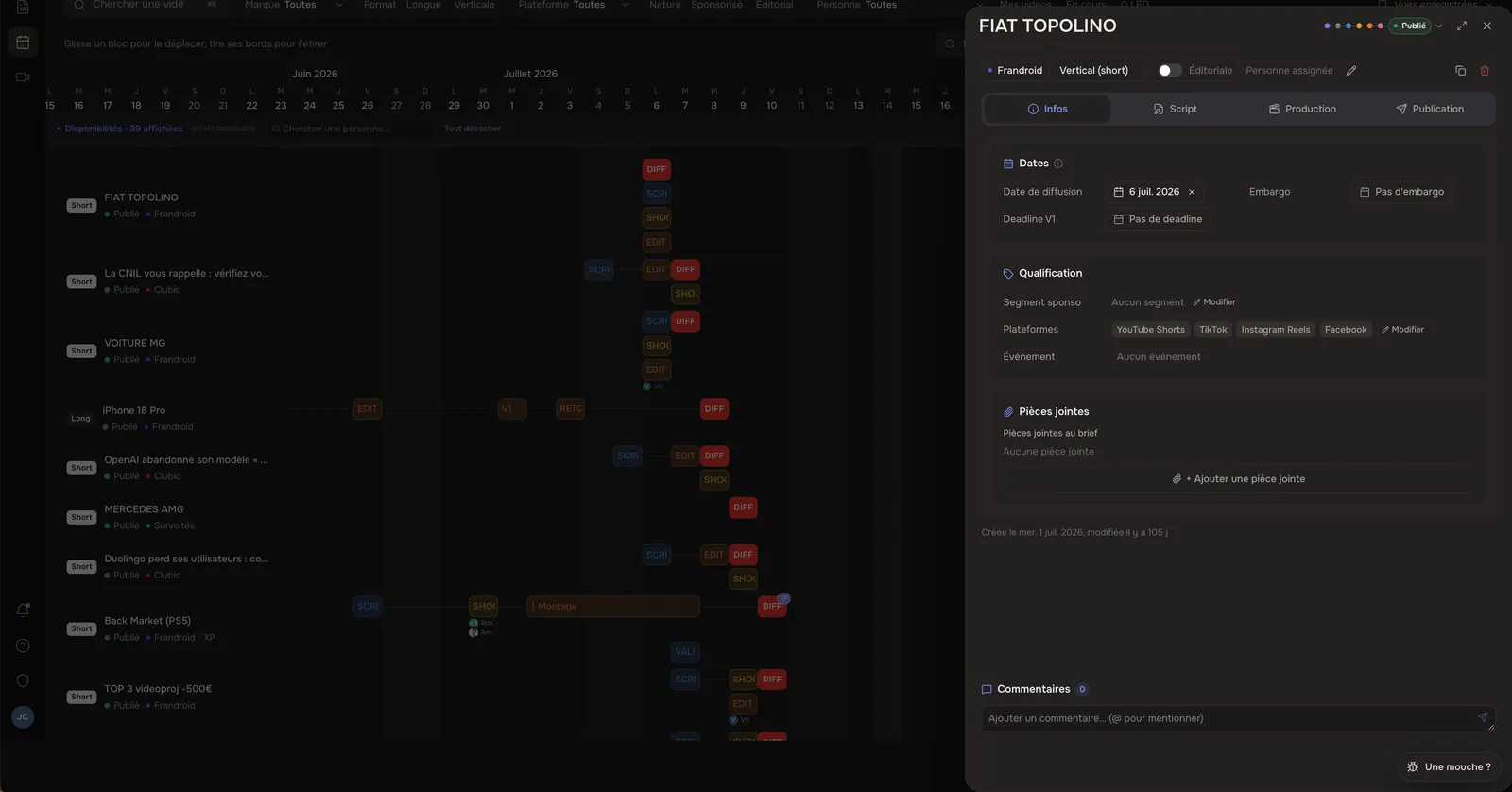Open notifications with the bell icon

coord(23,610)
